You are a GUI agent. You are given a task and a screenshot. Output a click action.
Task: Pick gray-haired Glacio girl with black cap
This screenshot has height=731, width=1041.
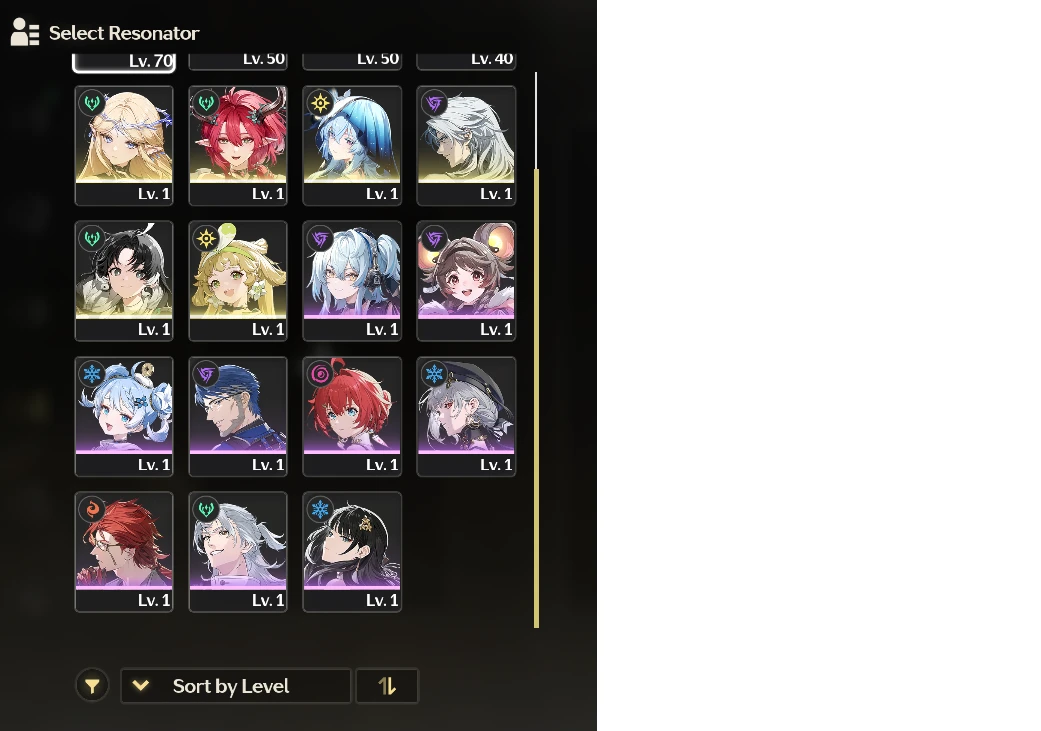pos(466,416)
